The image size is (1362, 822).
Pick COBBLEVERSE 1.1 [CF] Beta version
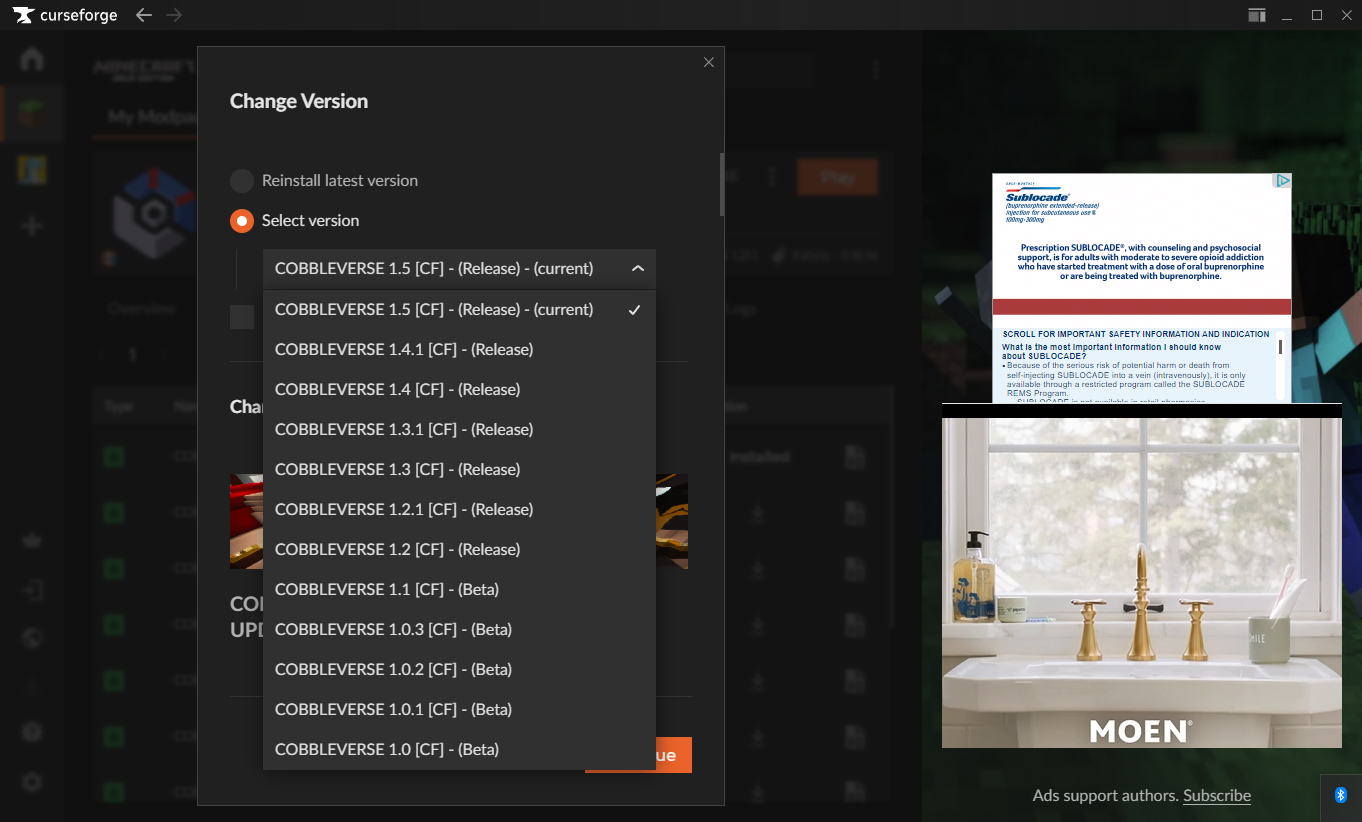[387, 590]
